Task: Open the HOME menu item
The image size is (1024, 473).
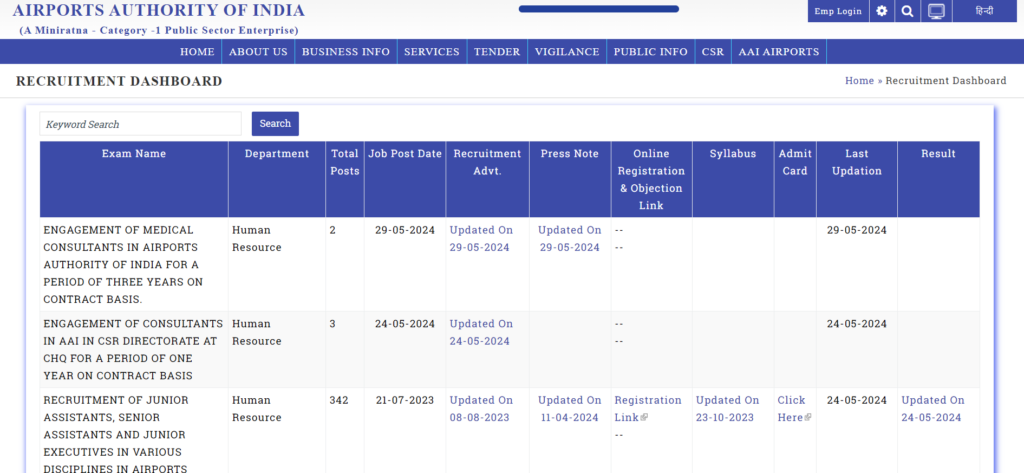Action: tap(197, 52)
